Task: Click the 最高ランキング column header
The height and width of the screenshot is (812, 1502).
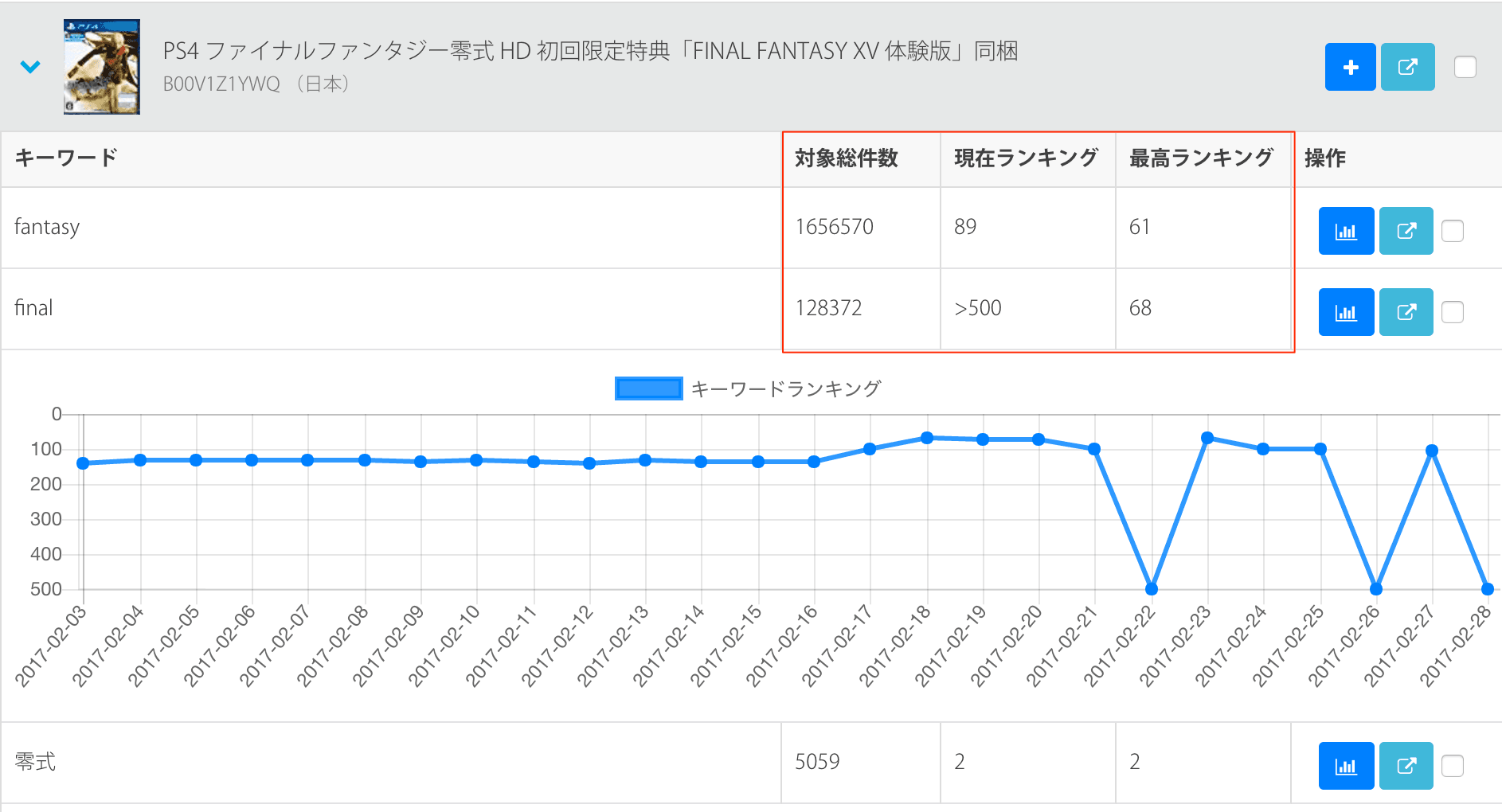Action: pyautogui.click(x=1200, y=158)
